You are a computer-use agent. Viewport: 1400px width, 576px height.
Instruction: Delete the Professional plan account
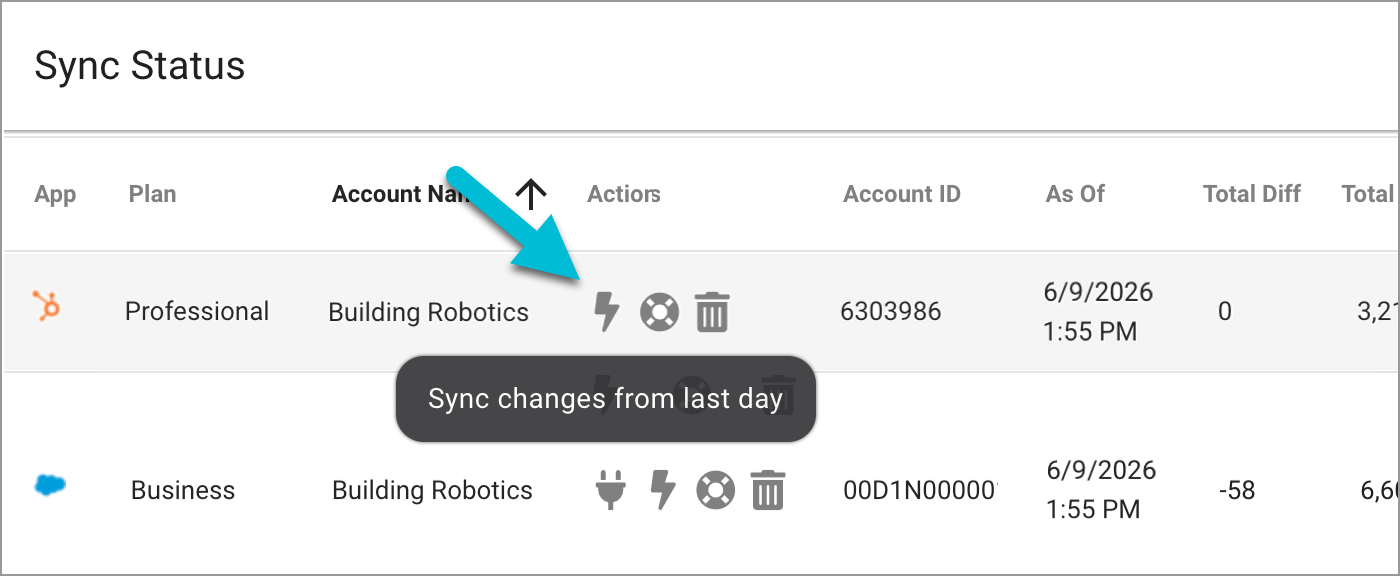712,312
